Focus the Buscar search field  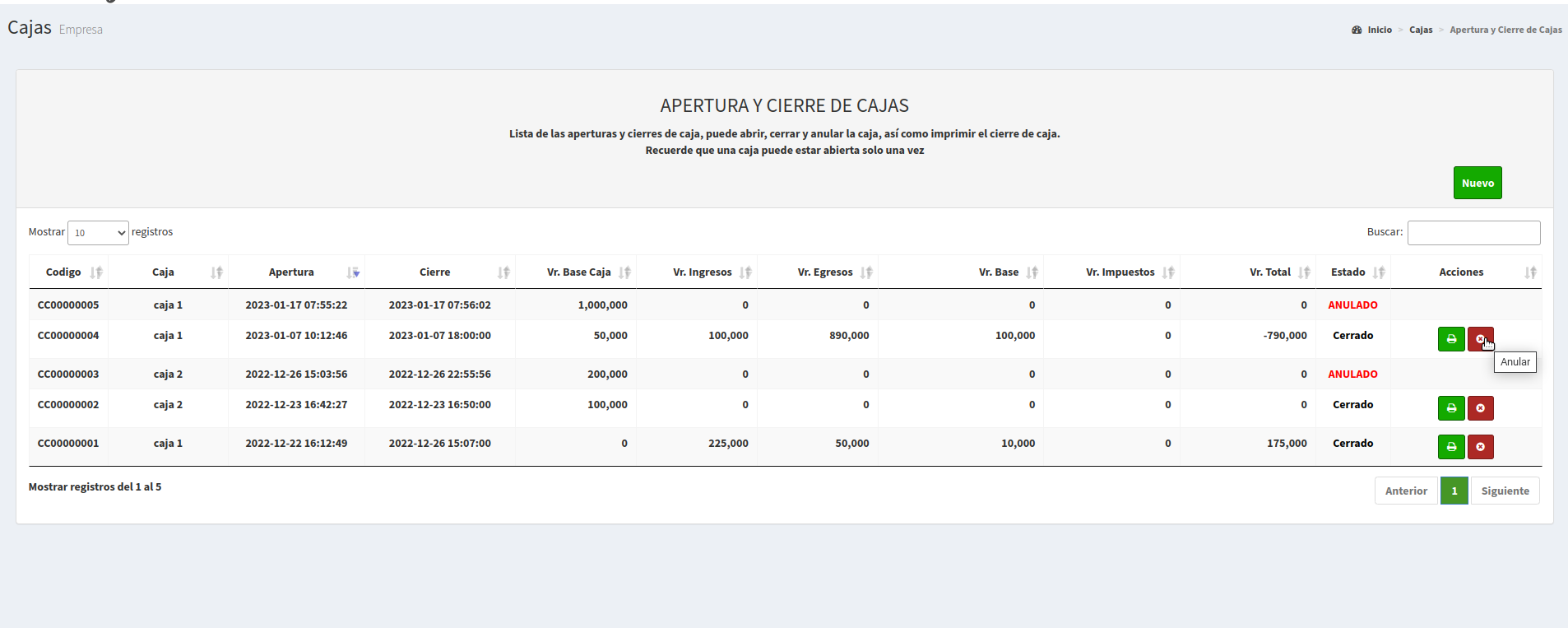[x=1473, y=233]
